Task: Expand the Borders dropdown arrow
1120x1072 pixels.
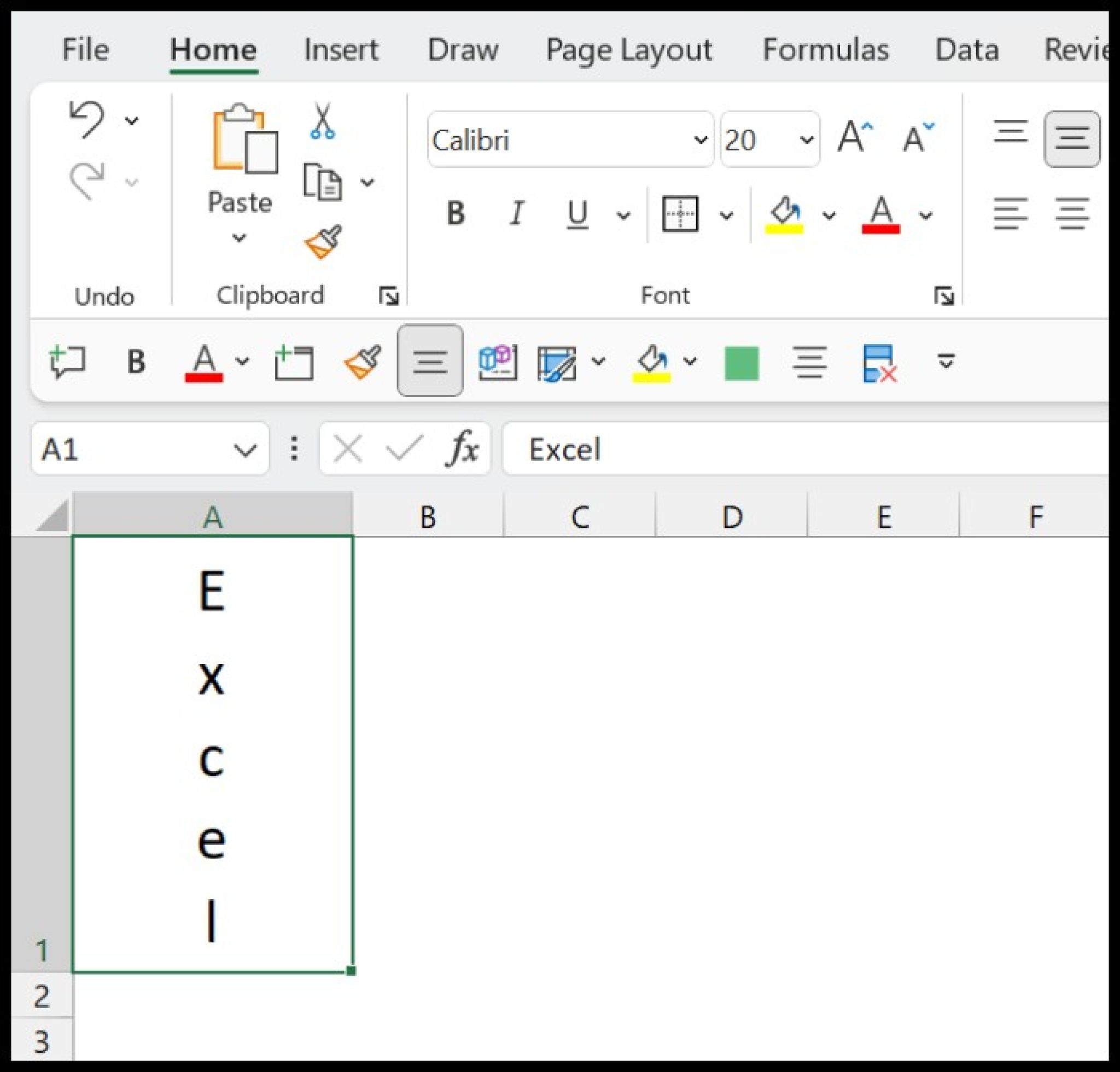Action: point(727,216)
